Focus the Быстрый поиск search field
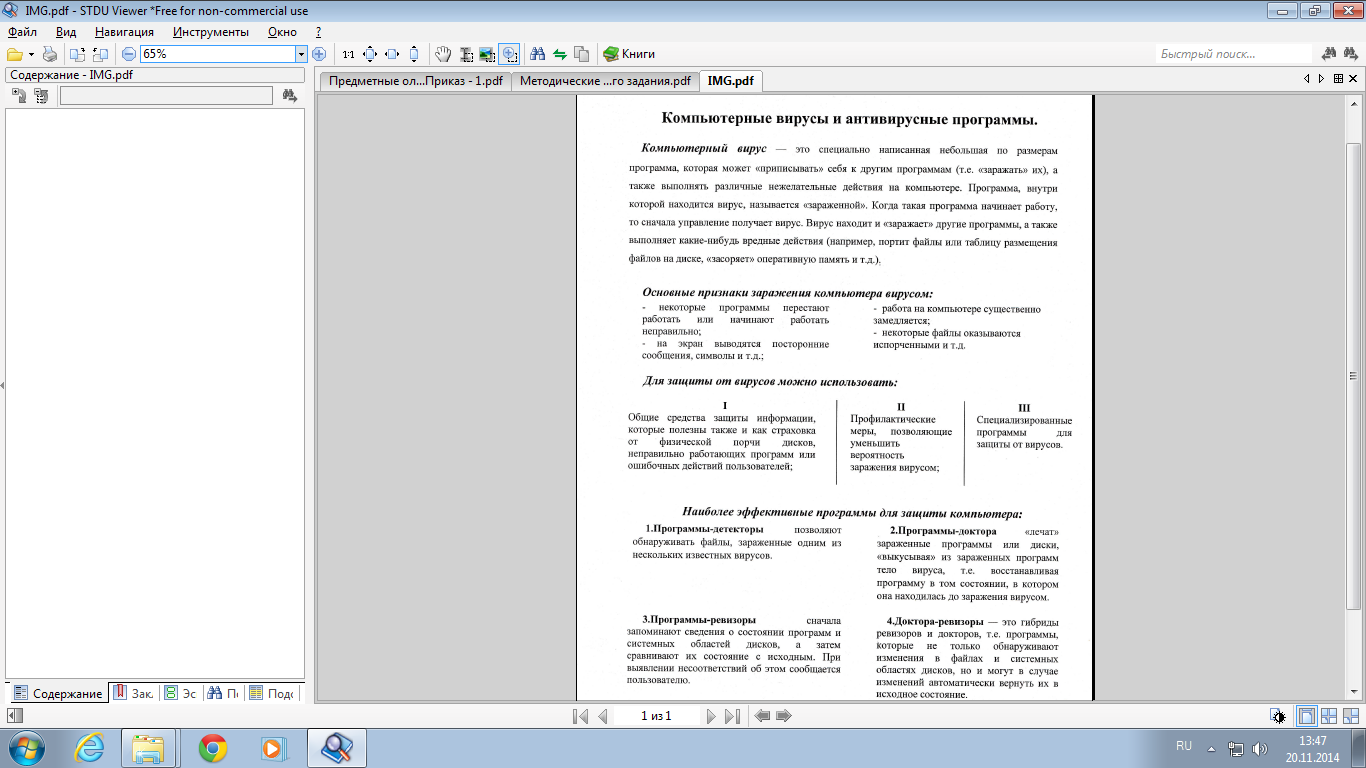 coord(1234,54)
